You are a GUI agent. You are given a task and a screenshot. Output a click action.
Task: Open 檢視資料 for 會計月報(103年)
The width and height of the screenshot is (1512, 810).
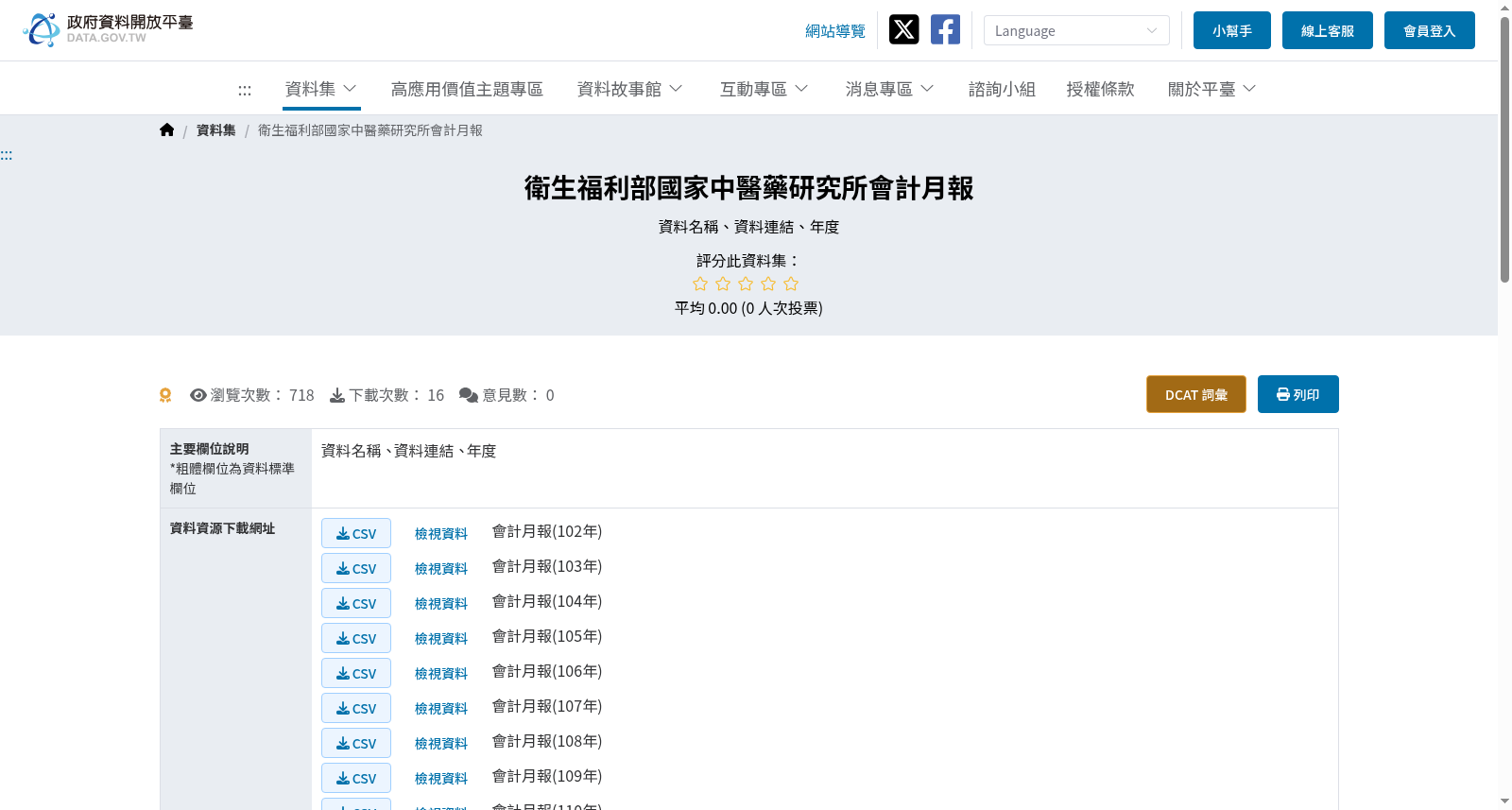point(441,569)
